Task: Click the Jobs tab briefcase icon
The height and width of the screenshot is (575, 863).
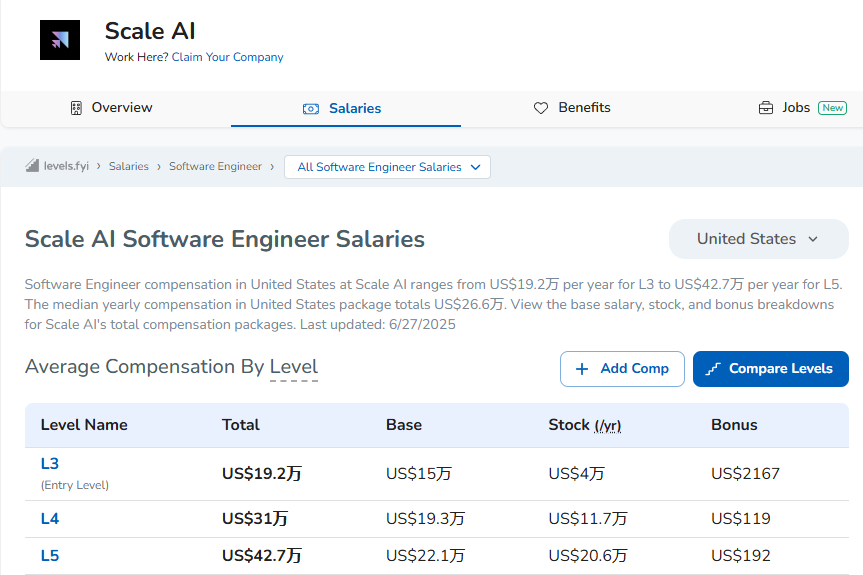Action: pos(766,108)
